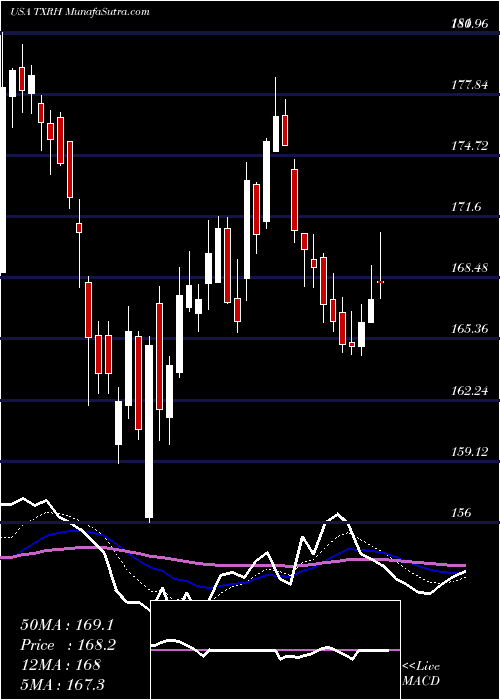Click the 162.24 price axis label
Screen dimensions: 500x700
(x=470, y=391)
